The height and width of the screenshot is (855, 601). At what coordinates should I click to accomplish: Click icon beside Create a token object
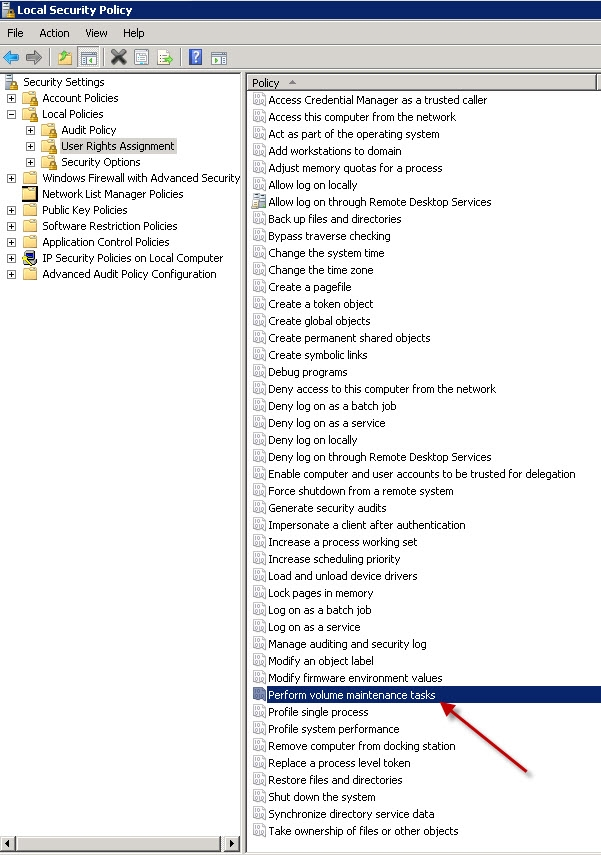259,304
